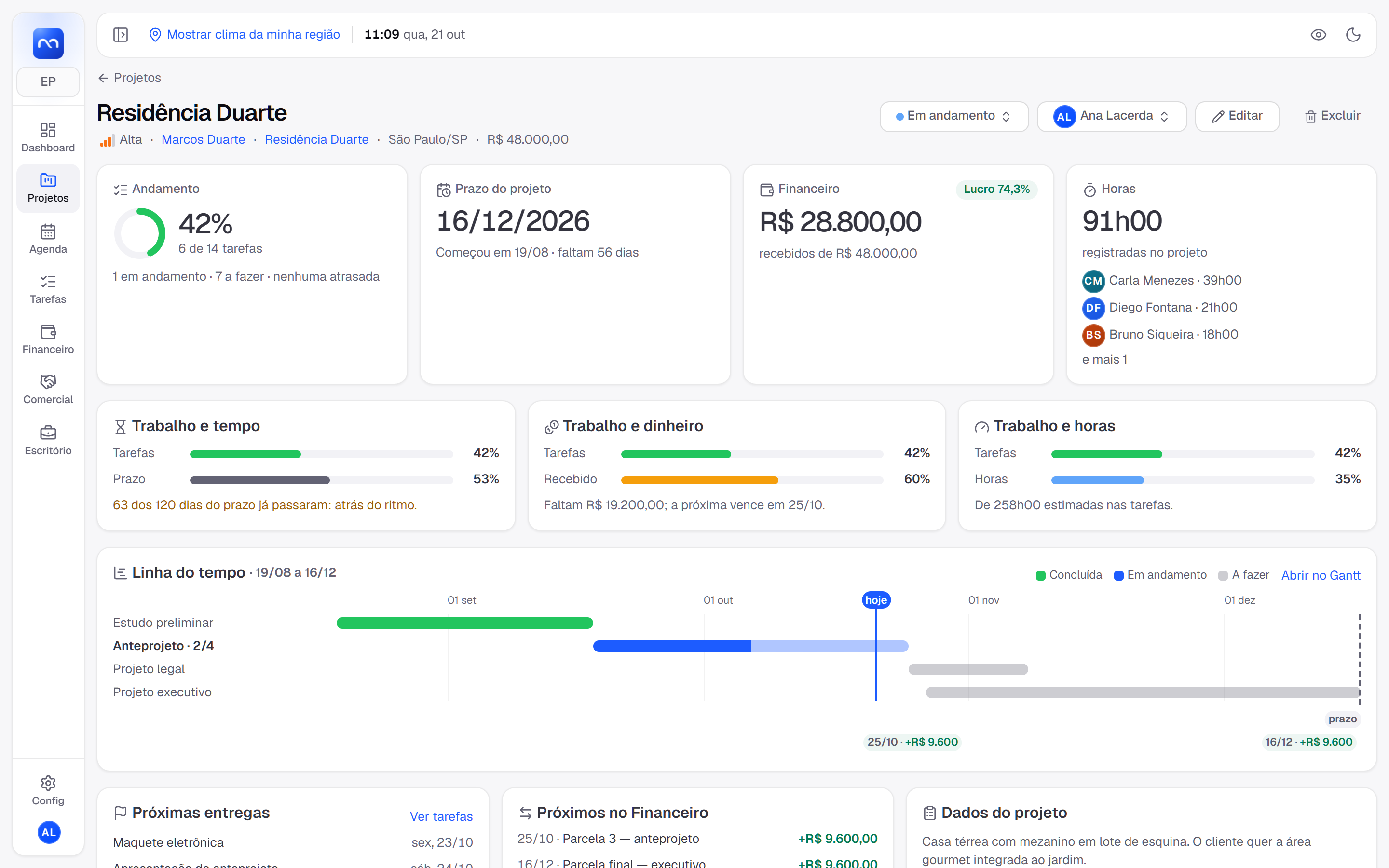Click Carla Menezes CM avatar
This screenshot has height=868, width=1389.
pos(1093,281)
